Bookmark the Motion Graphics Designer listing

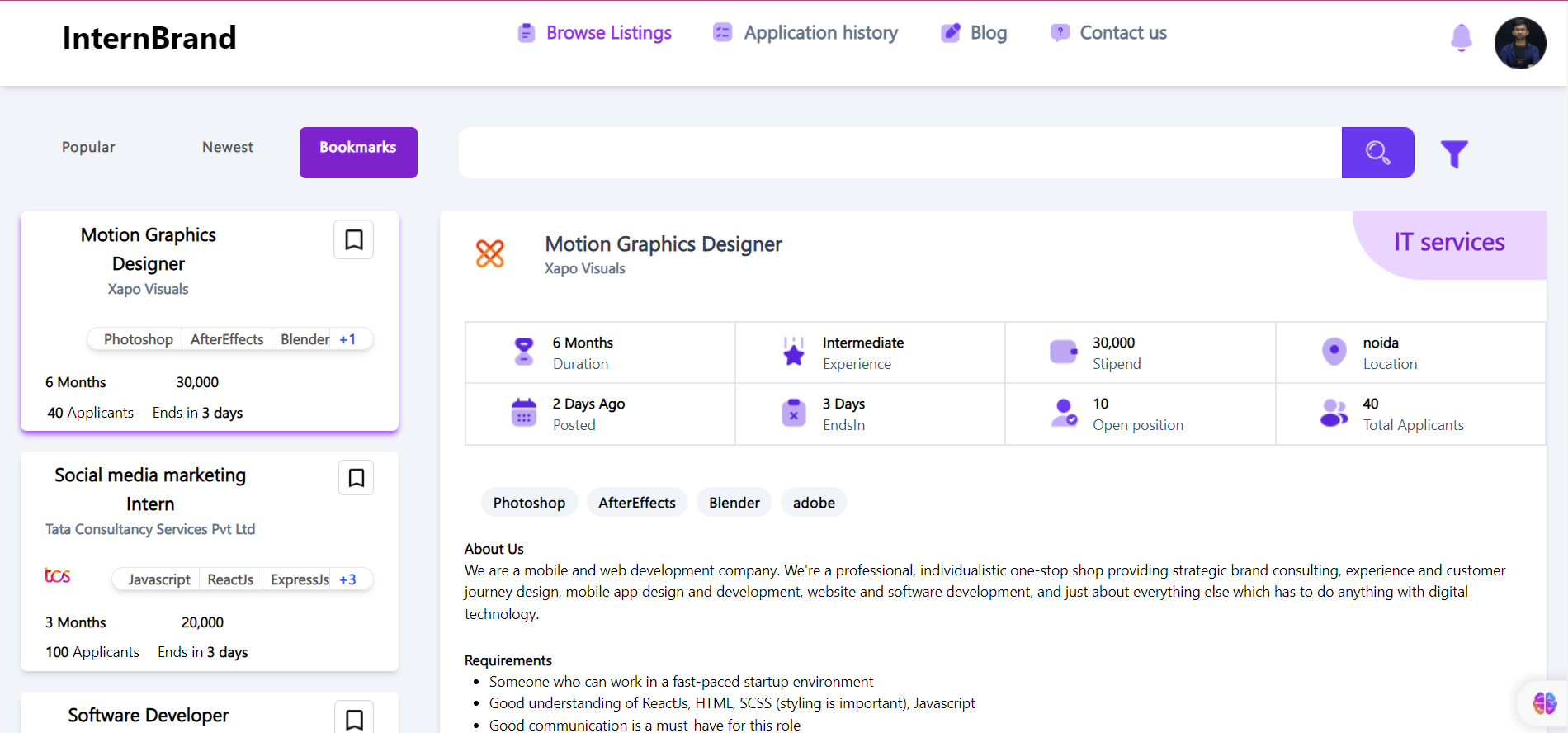[x=354, y=240]
